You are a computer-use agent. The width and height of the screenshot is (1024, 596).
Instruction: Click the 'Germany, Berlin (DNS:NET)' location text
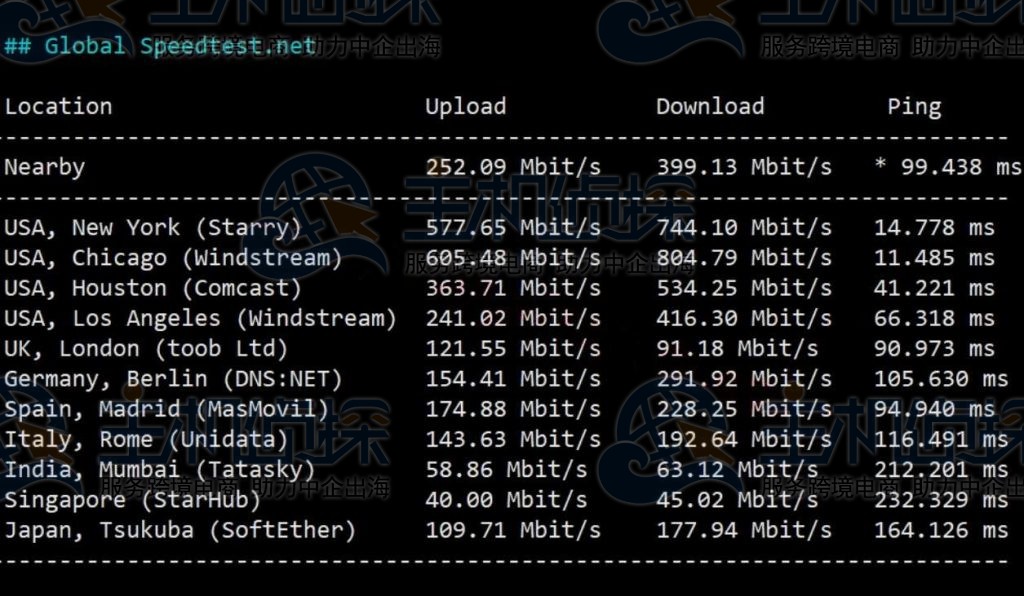click(173, 379)
